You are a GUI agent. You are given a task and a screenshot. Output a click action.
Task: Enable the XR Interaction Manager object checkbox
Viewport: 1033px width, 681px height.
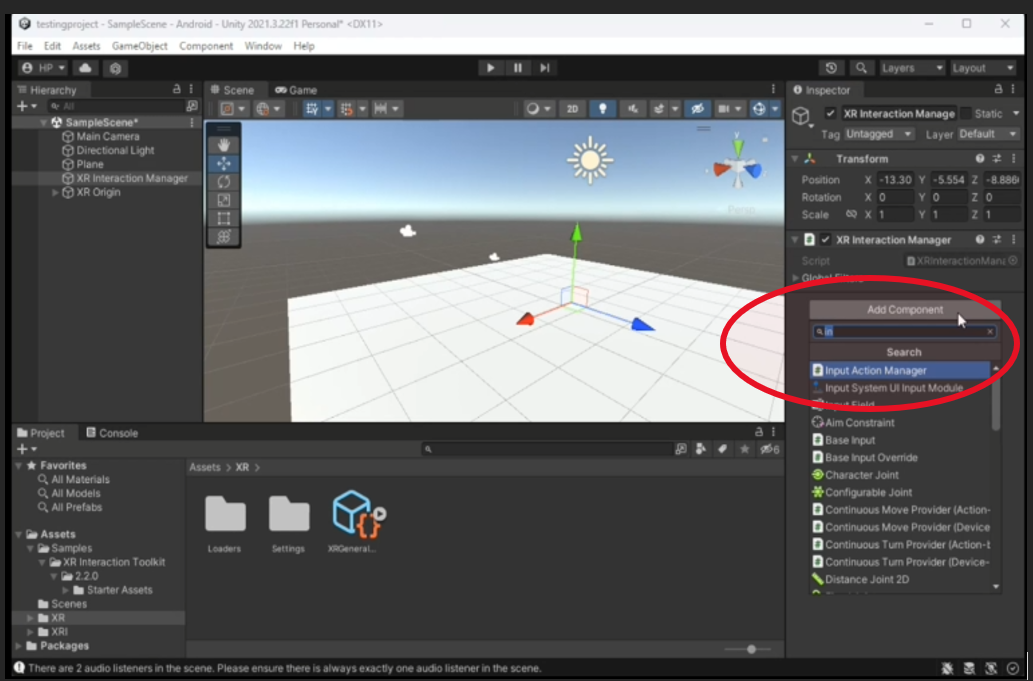pyautogui.click(x=831, y=113)
